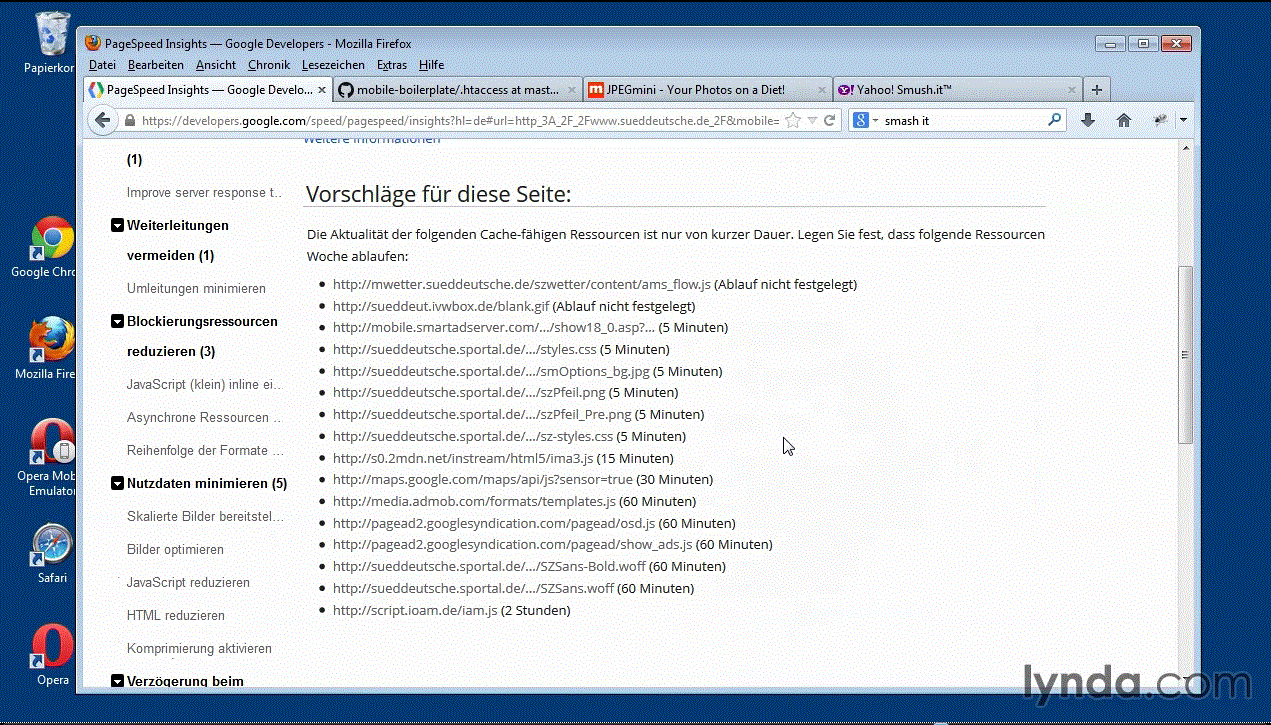1271x725 pixels.
Task: Open the ima3.js resource link
Action: 463,458
